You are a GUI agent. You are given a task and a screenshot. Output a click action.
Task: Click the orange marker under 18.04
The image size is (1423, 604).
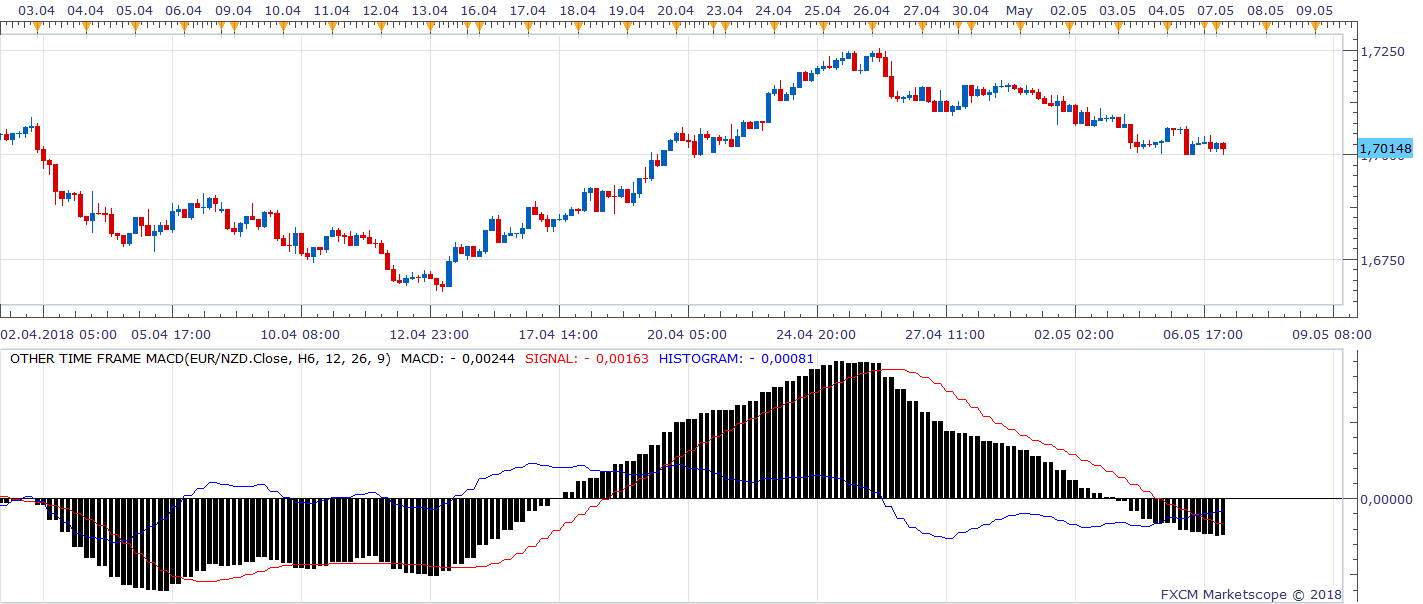(578, 25)
